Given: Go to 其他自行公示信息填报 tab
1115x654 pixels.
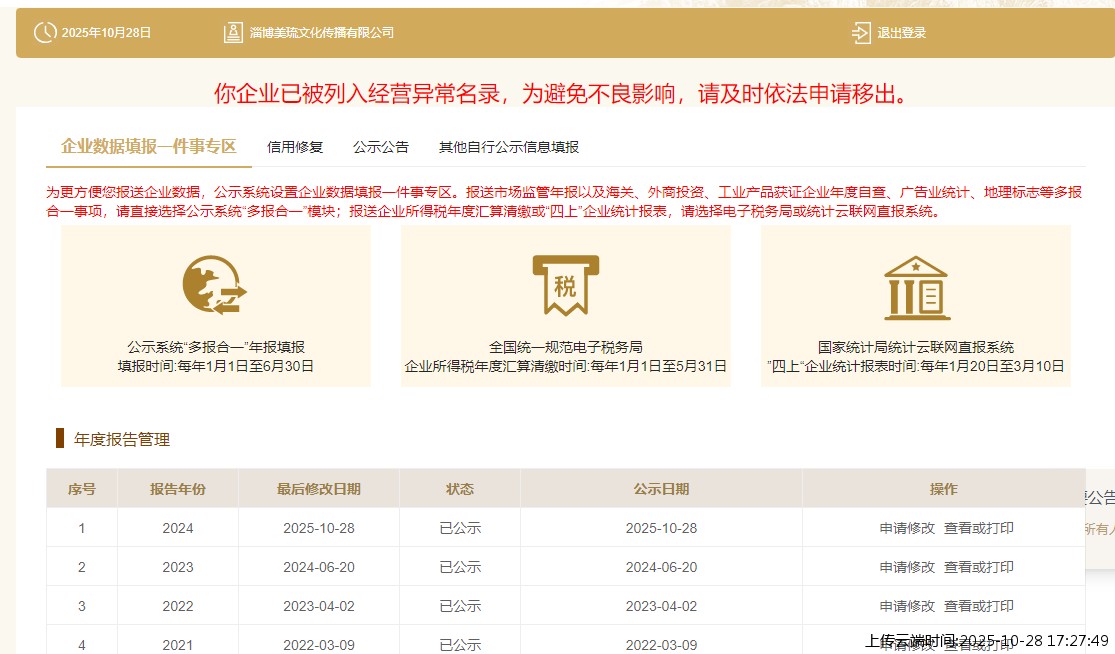Looking at the screenshot, I should (508, 147).
